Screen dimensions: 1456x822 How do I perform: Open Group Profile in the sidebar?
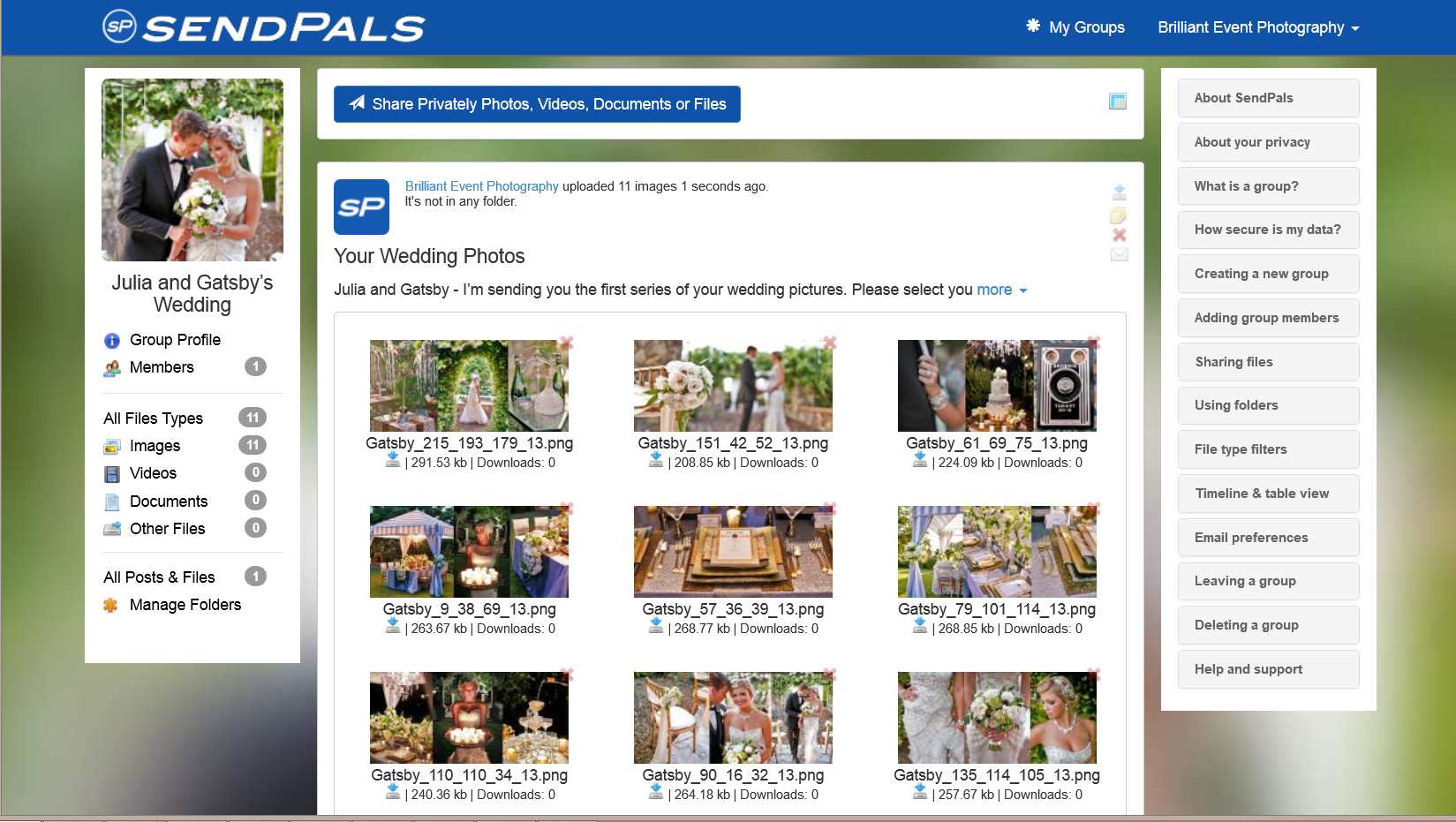[175, 340]
